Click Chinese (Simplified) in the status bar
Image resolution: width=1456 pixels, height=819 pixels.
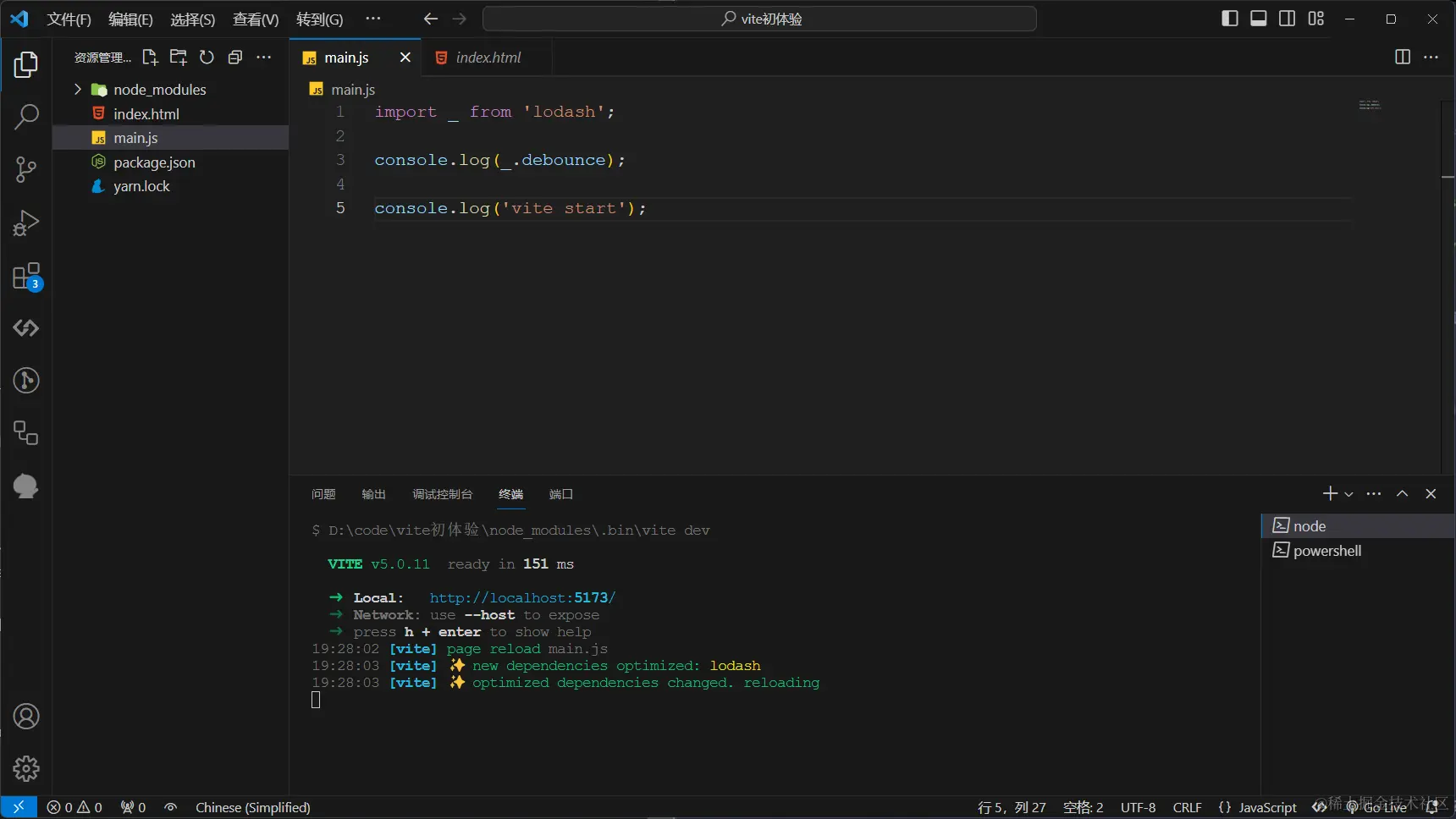coord(253,807)
